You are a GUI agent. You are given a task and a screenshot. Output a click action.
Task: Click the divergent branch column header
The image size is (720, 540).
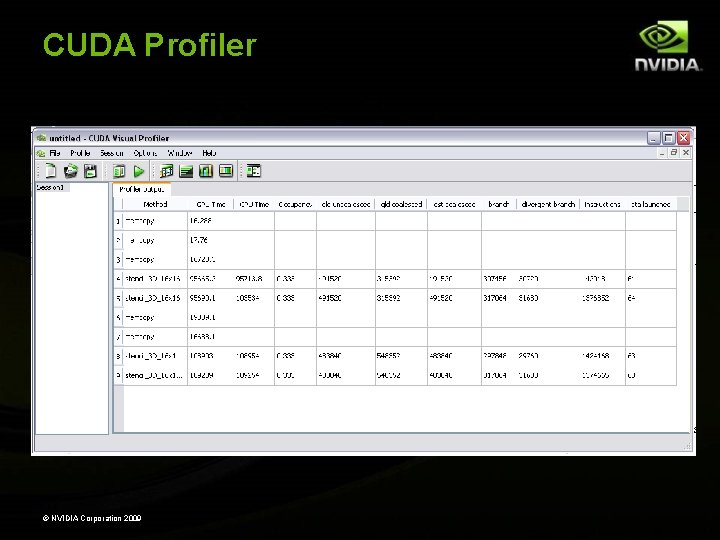(x=548, y=204)
